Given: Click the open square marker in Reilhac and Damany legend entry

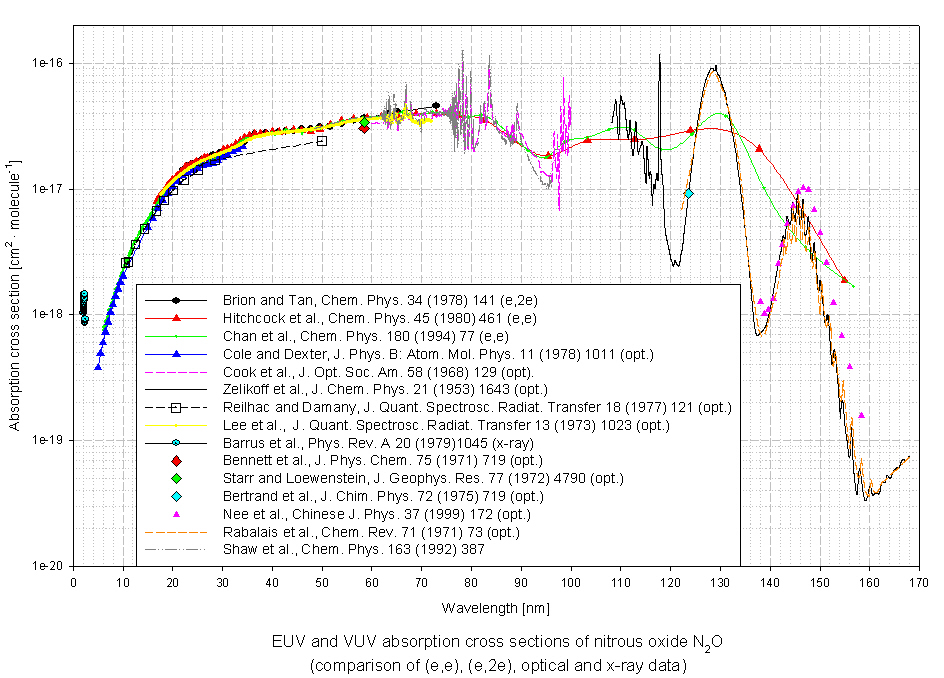Looking at the screenshot, I should [176, 408].
